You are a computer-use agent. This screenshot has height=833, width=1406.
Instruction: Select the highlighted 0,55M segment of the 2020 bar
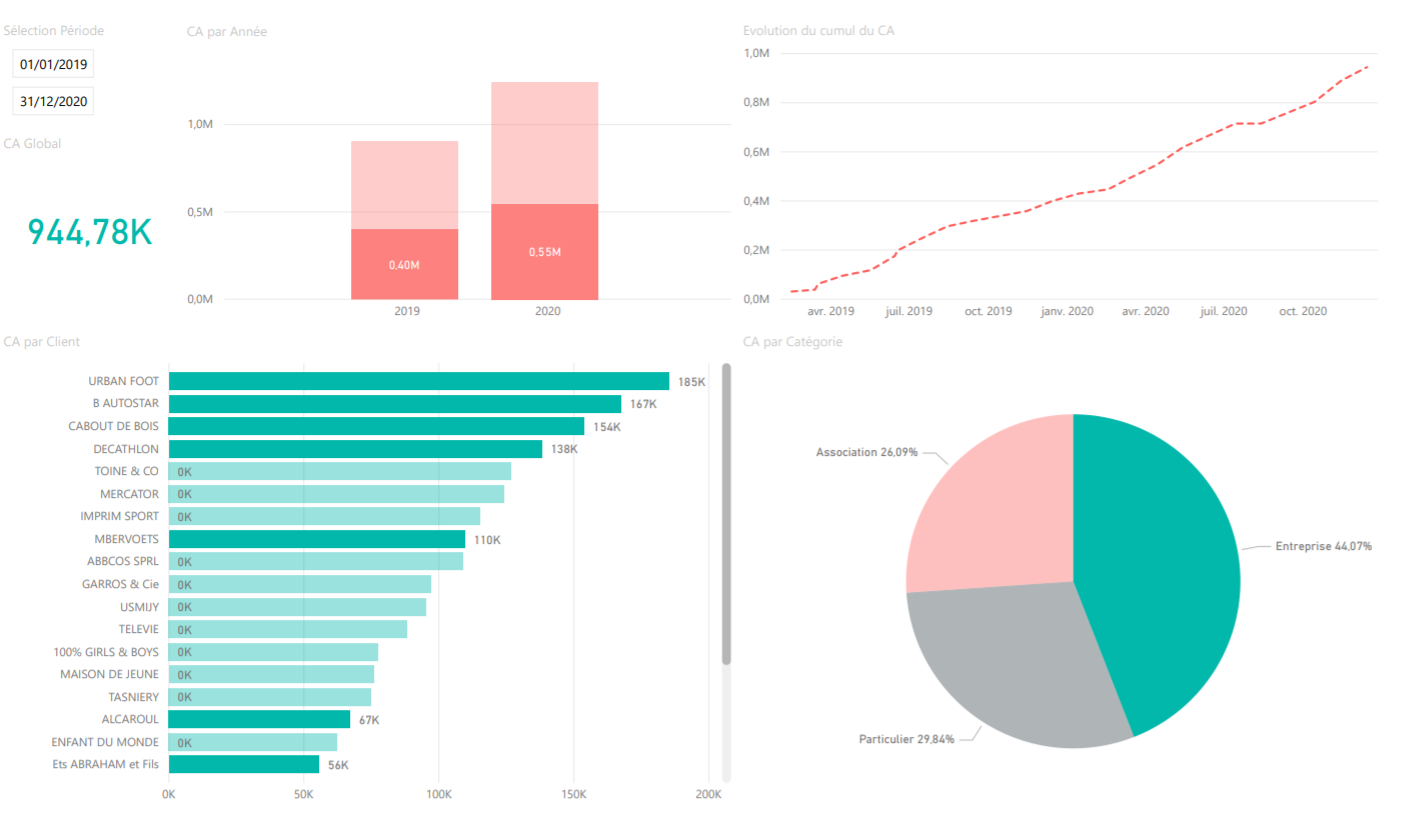(544, 252)
